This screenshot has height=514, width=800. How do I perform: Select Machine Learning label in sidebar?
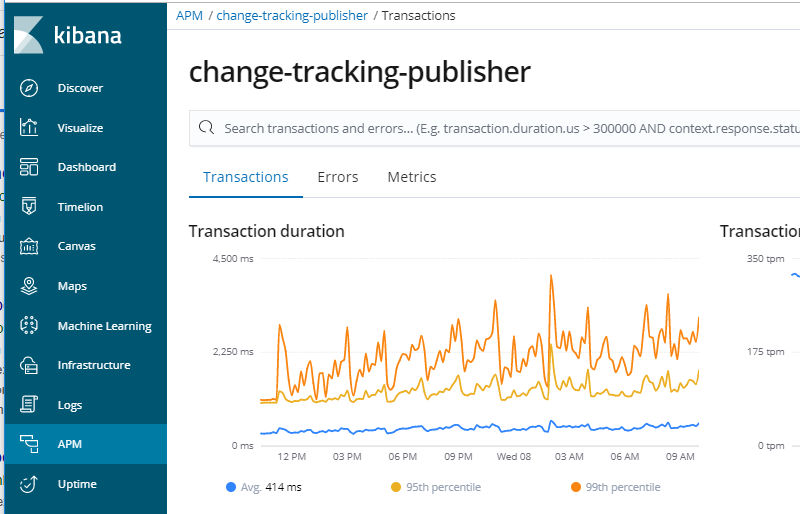click(x=105, y=326)
